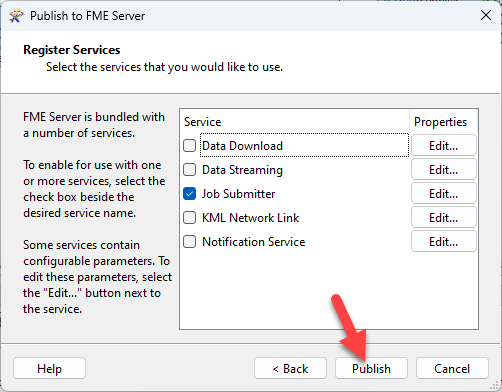Image resolution: width=502 pixels, height=392 pixels.
Task: Edit Notification Service properties
Action: tap(444, 241)
